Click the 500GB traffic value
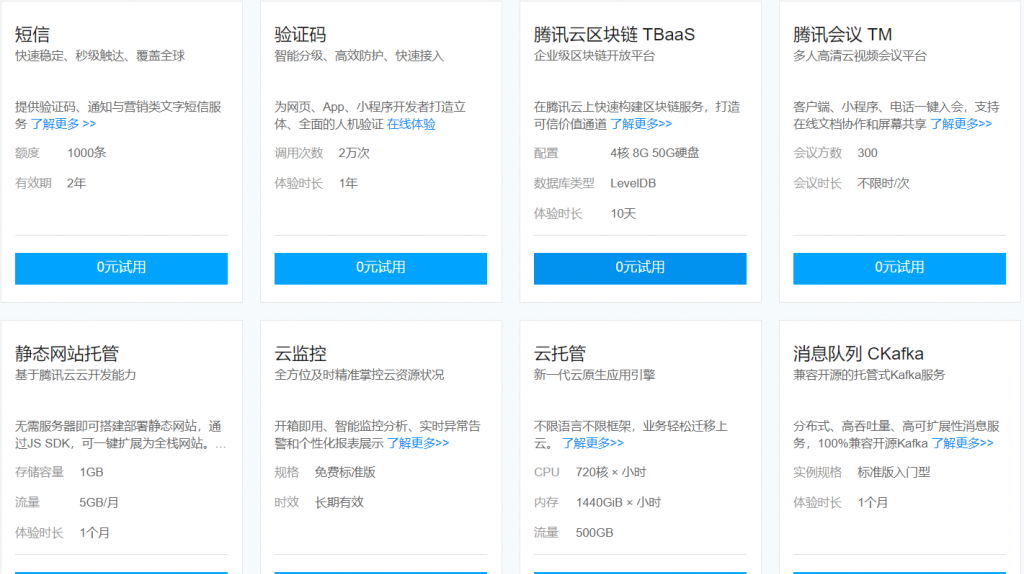The height and width of the screenshot is (574, 1024). 594,534
